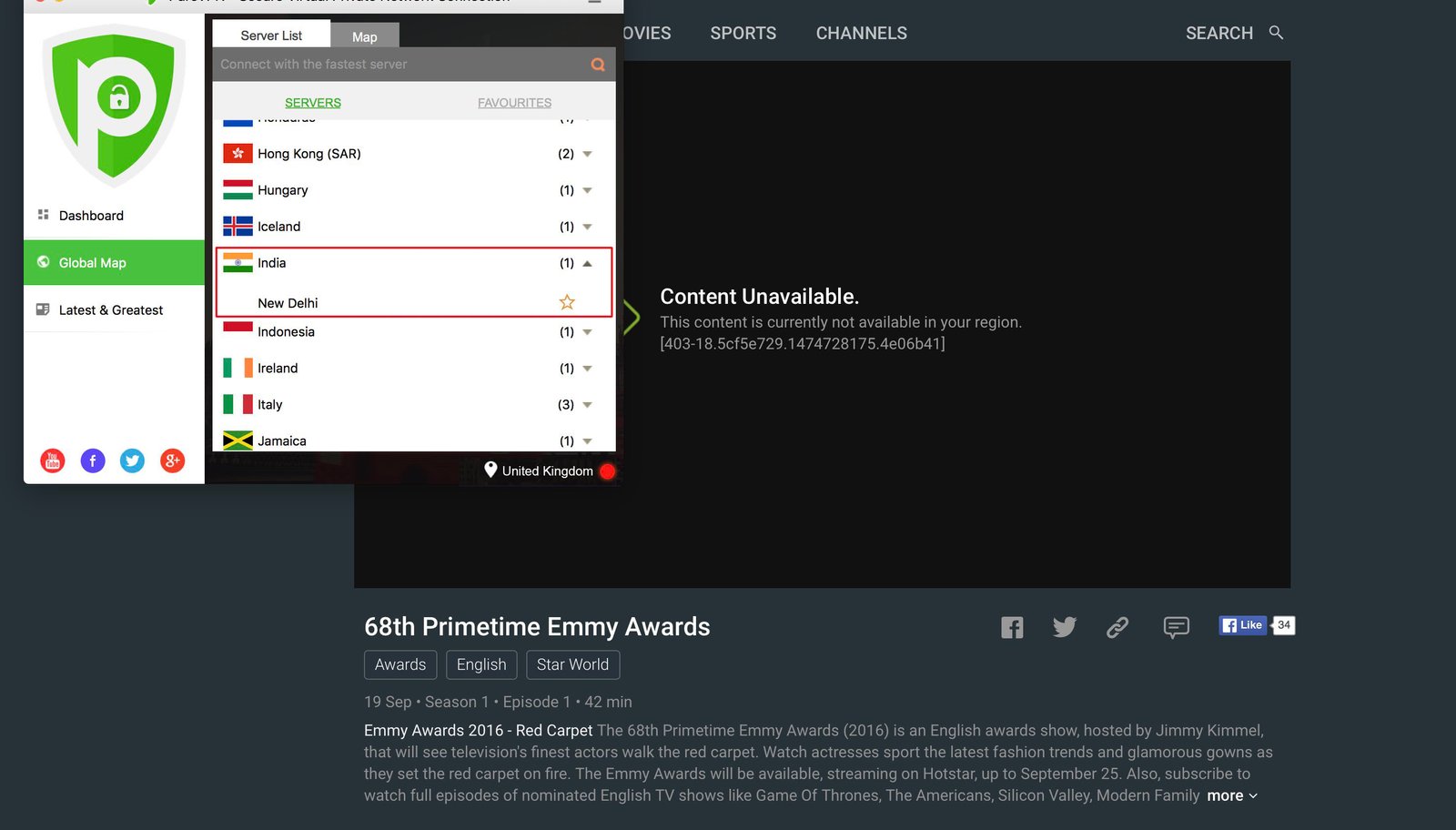Click the Global Map globe icon
The width and height of the screenshot is (1456, 830).
(x=43, y=262)
